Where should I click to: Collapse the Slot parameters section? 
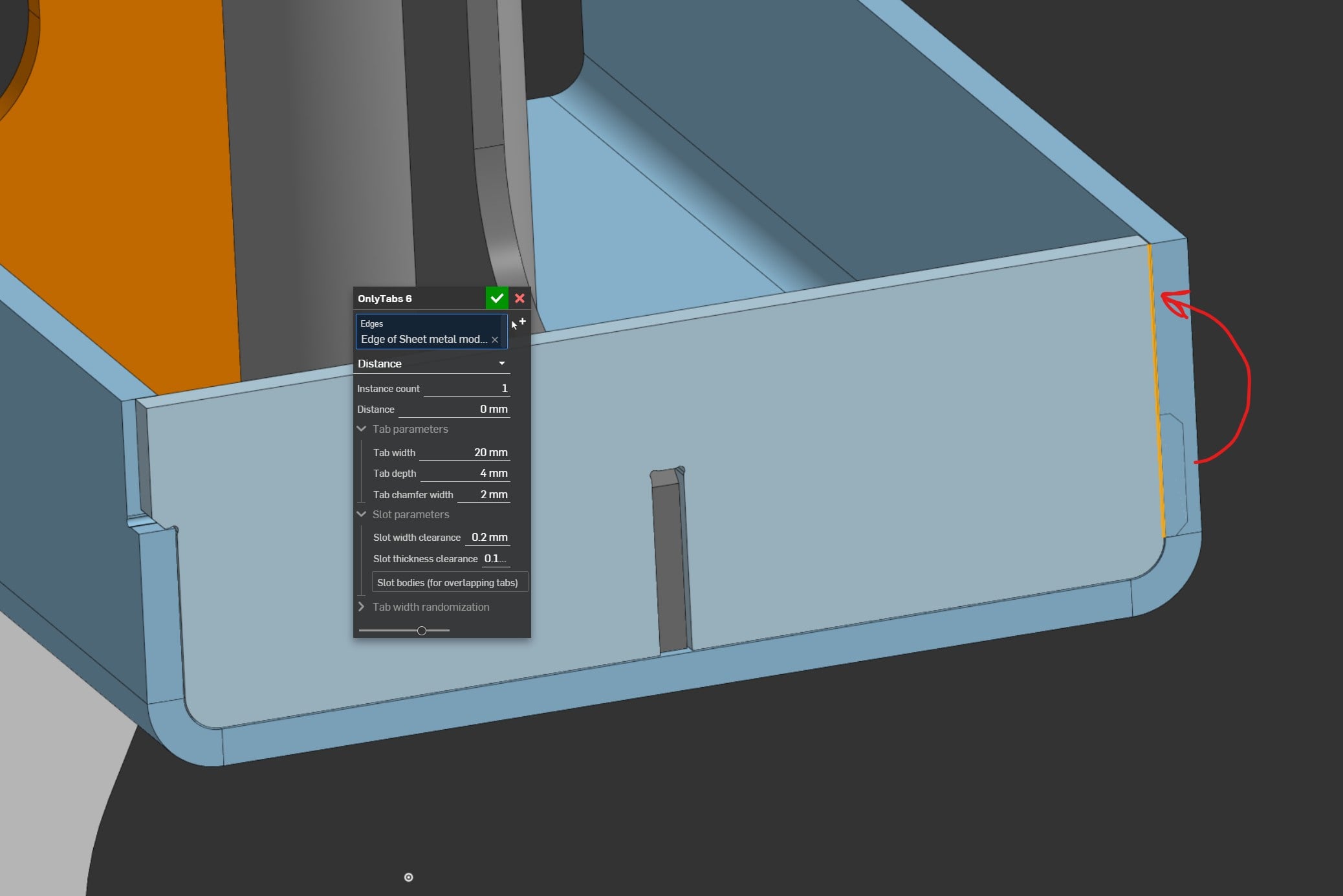pos(362,514)
